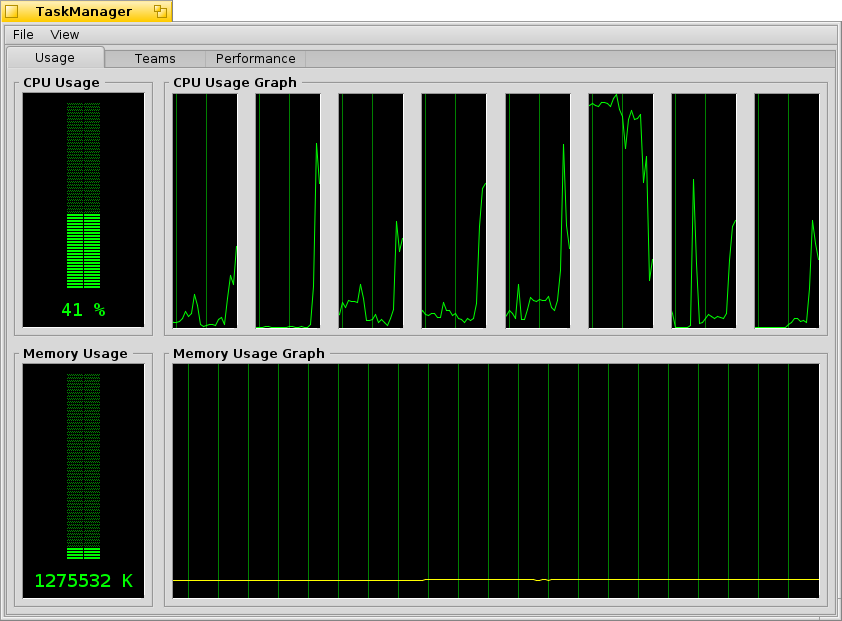Click the CPU Usage Graph label
The height and width of the screenshot is (621, 842).
(x=235, y=83)
